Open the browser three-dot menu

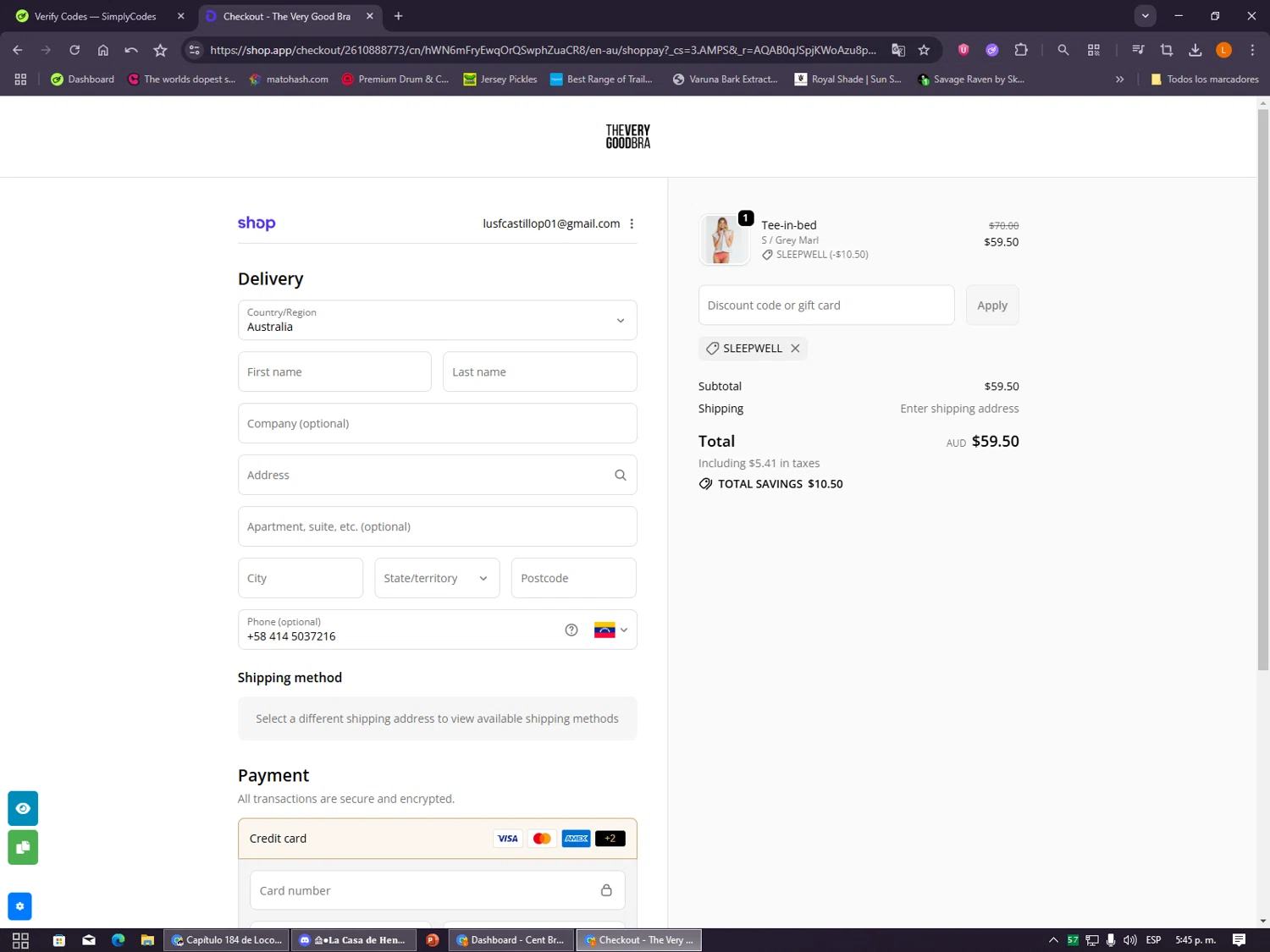pos(1252,50)
